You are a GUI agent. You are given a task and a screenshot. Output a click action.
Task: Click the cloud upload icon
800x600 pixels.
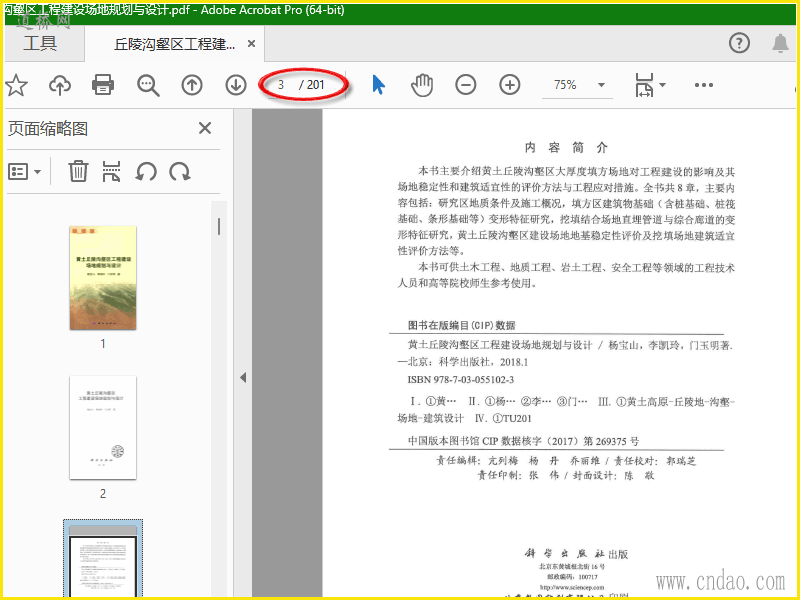point(60,85)
